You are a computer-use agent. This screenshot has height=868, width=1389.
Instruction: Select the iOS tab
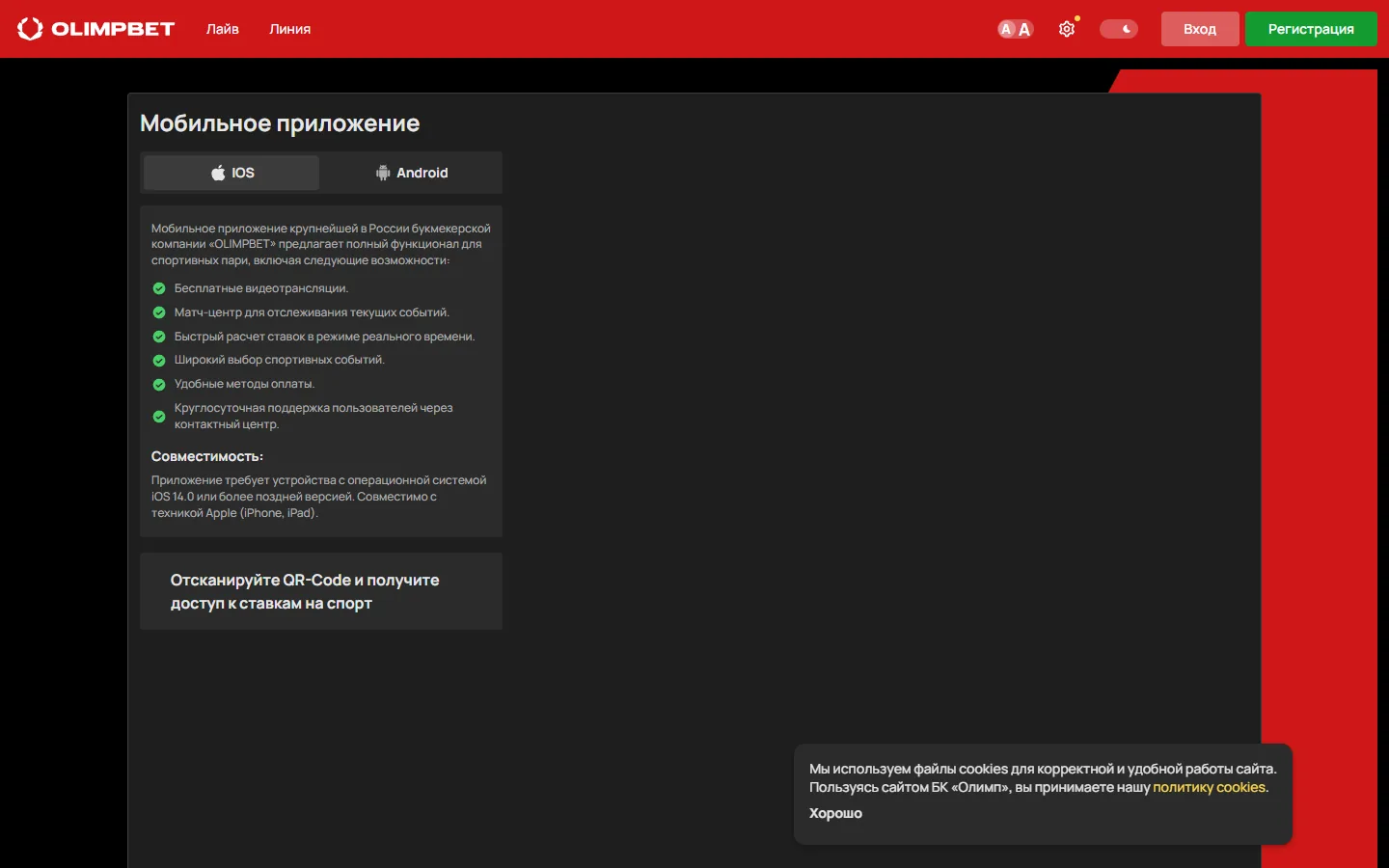[231, 173]
